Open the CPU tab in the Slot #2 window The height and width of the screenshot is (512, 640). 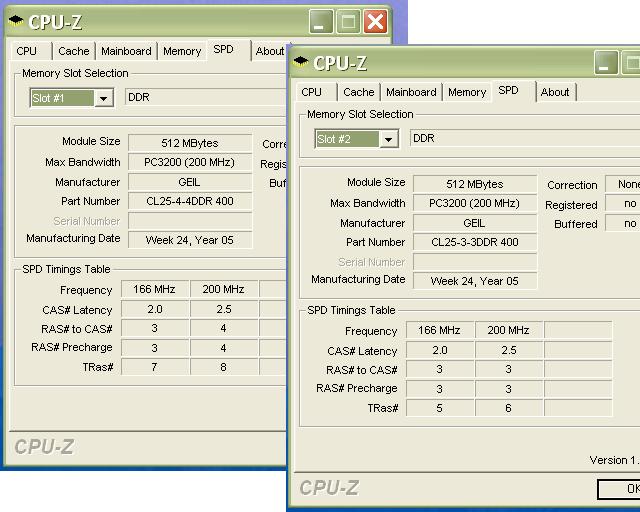pyautogui.click(x=311, y=92)
